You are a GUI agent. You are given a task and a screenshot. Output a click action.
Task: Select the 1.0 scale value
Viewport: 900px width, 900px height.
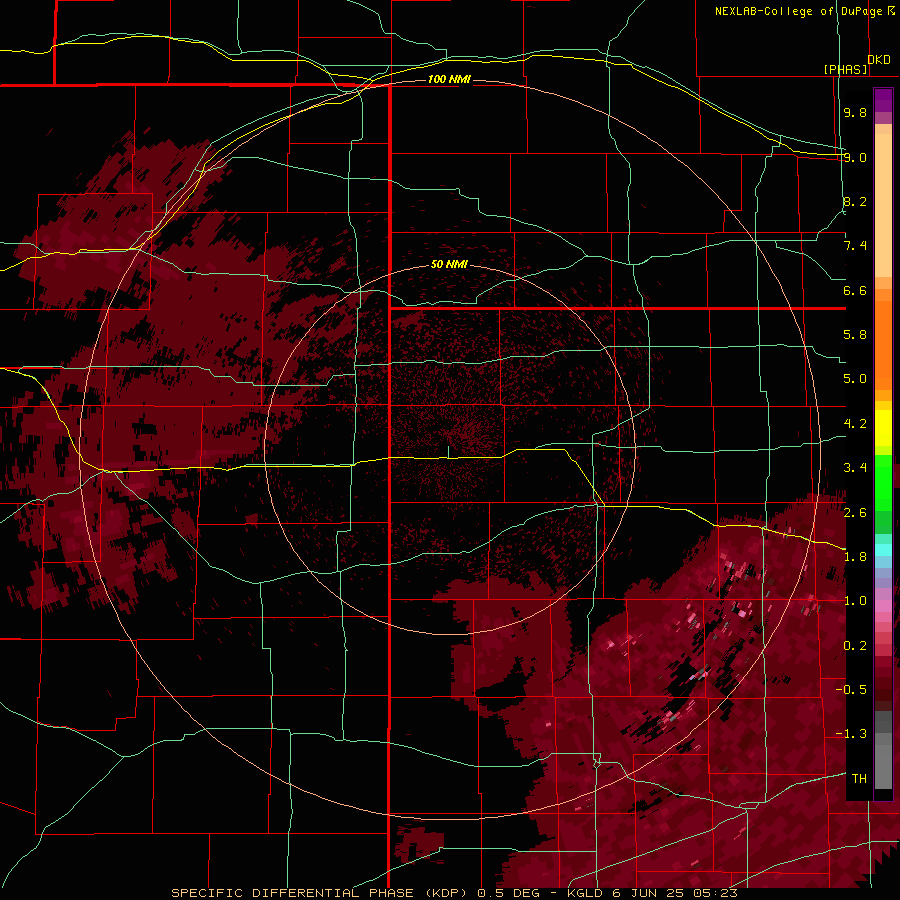(855, 601)
